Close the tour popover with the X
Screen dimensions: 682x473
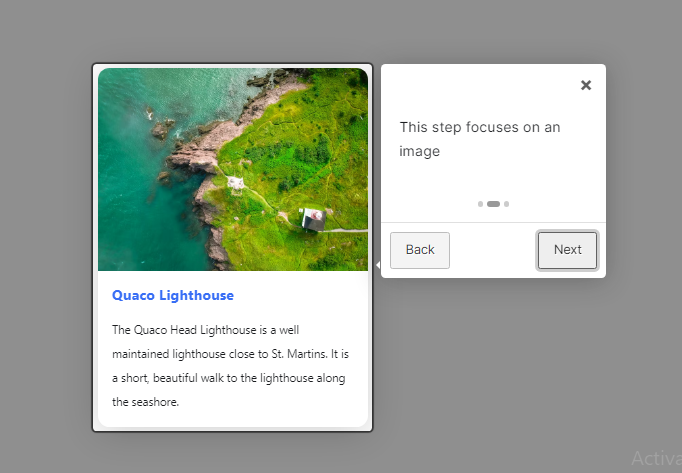click(586, 85)
